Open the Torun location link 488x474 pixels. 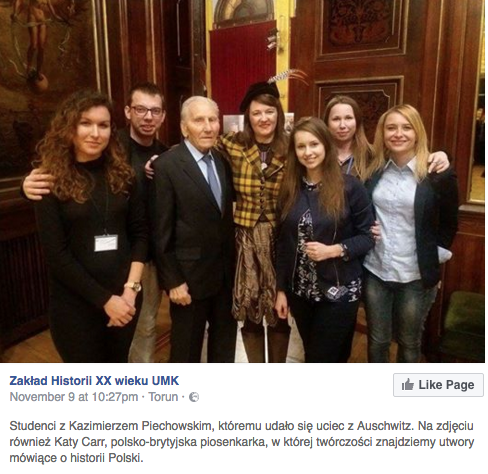(x=163, y=397)
